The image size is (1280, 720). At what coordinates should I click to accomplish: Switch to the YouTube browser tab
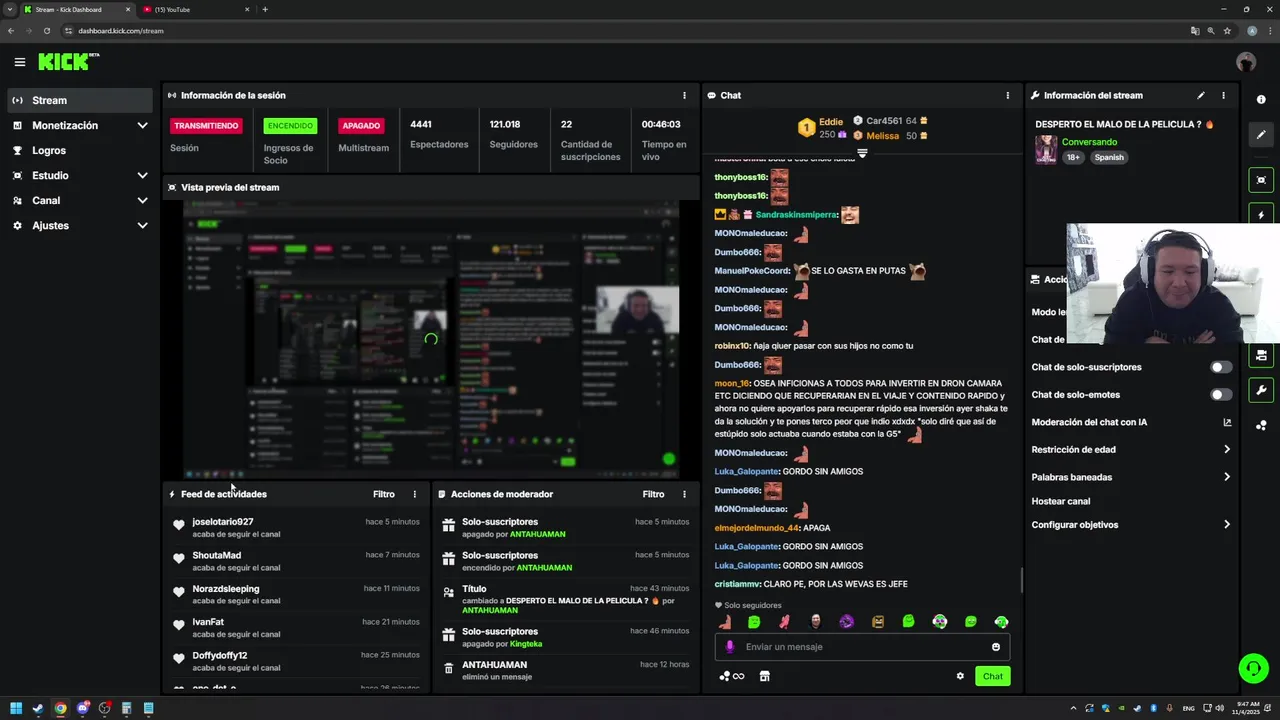[194, 9]
